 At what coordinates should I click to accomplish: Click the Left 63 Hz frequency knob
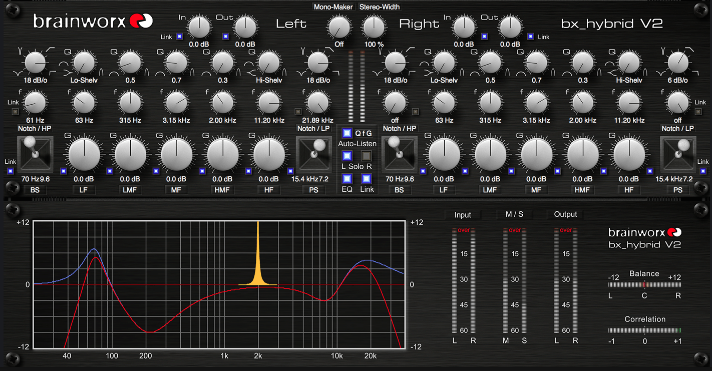point(84,103)
